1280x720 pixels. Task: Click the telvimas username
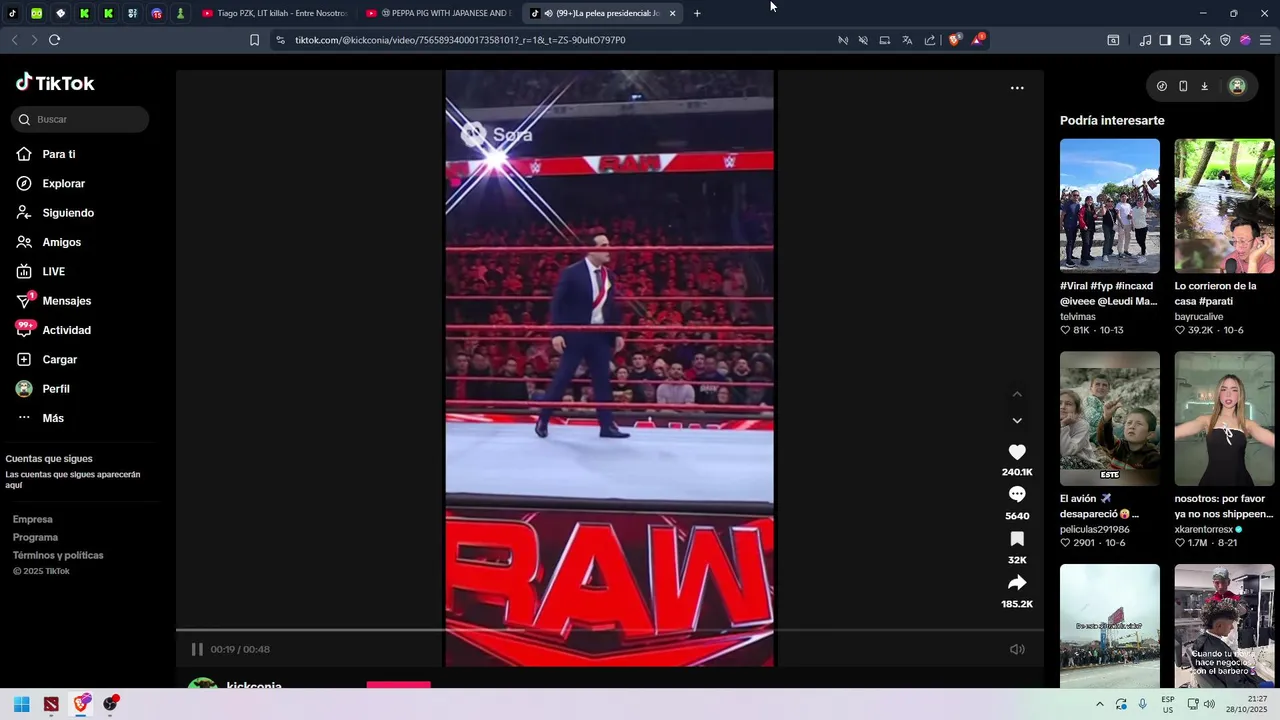1078,317
